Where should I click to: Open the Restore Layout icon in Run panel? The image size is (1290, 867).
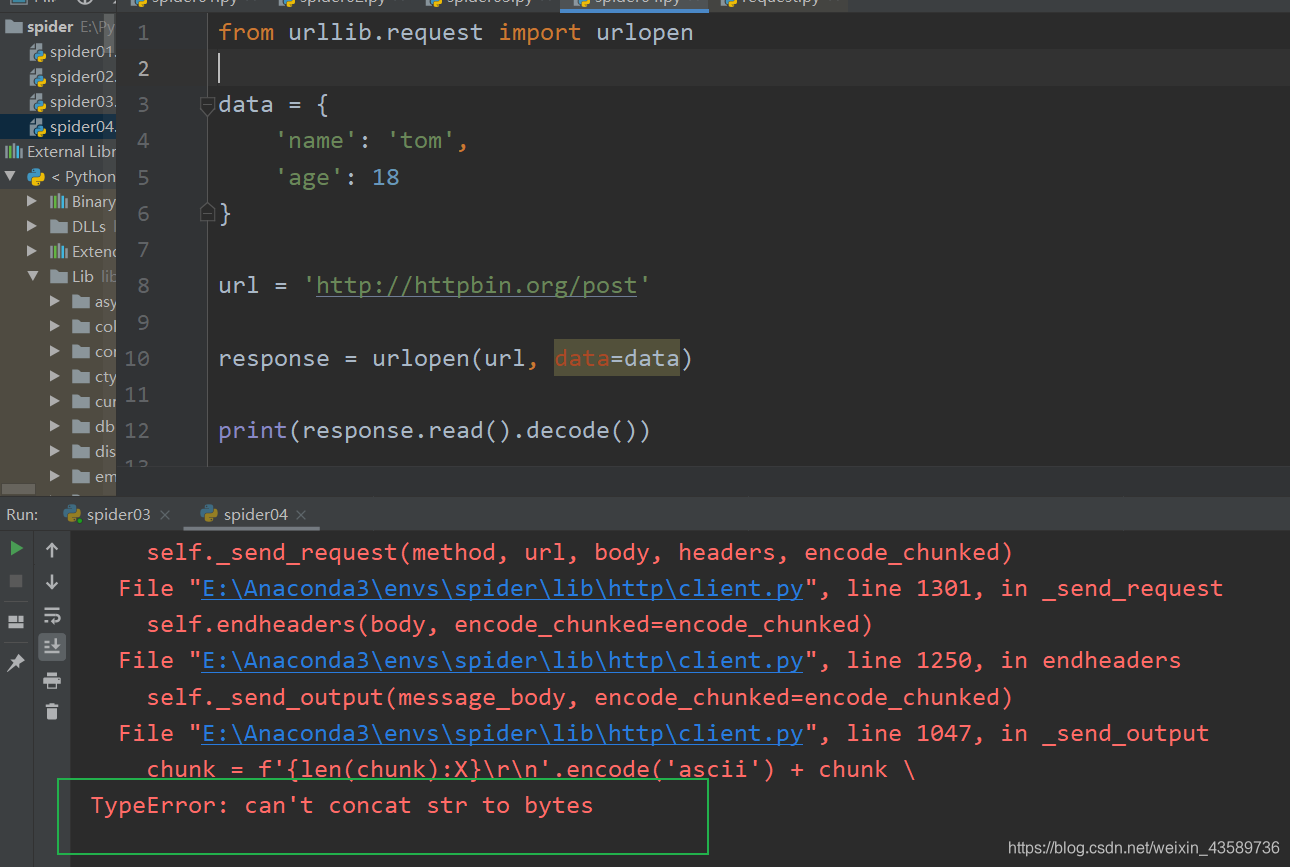pos(16,621)
